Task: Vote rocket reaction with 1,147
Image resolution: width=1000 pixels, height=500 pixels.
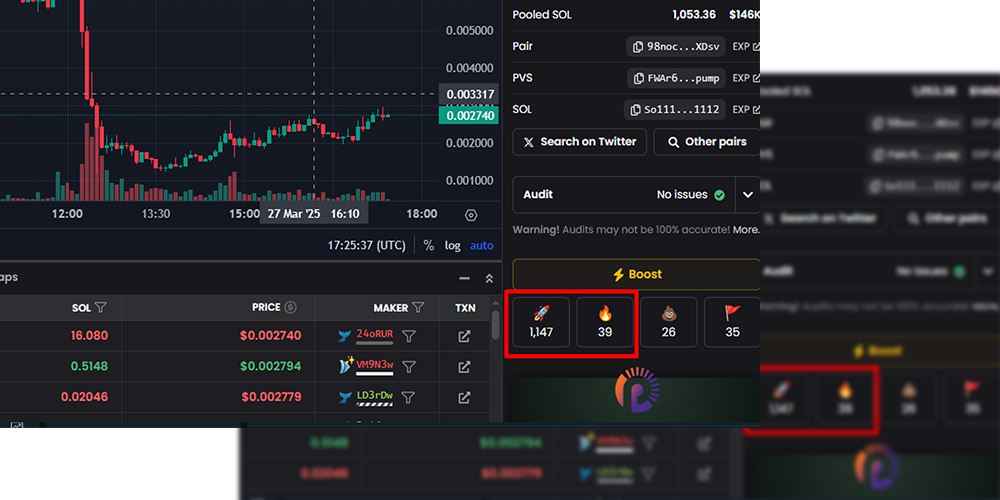Action: coord(541,322)
